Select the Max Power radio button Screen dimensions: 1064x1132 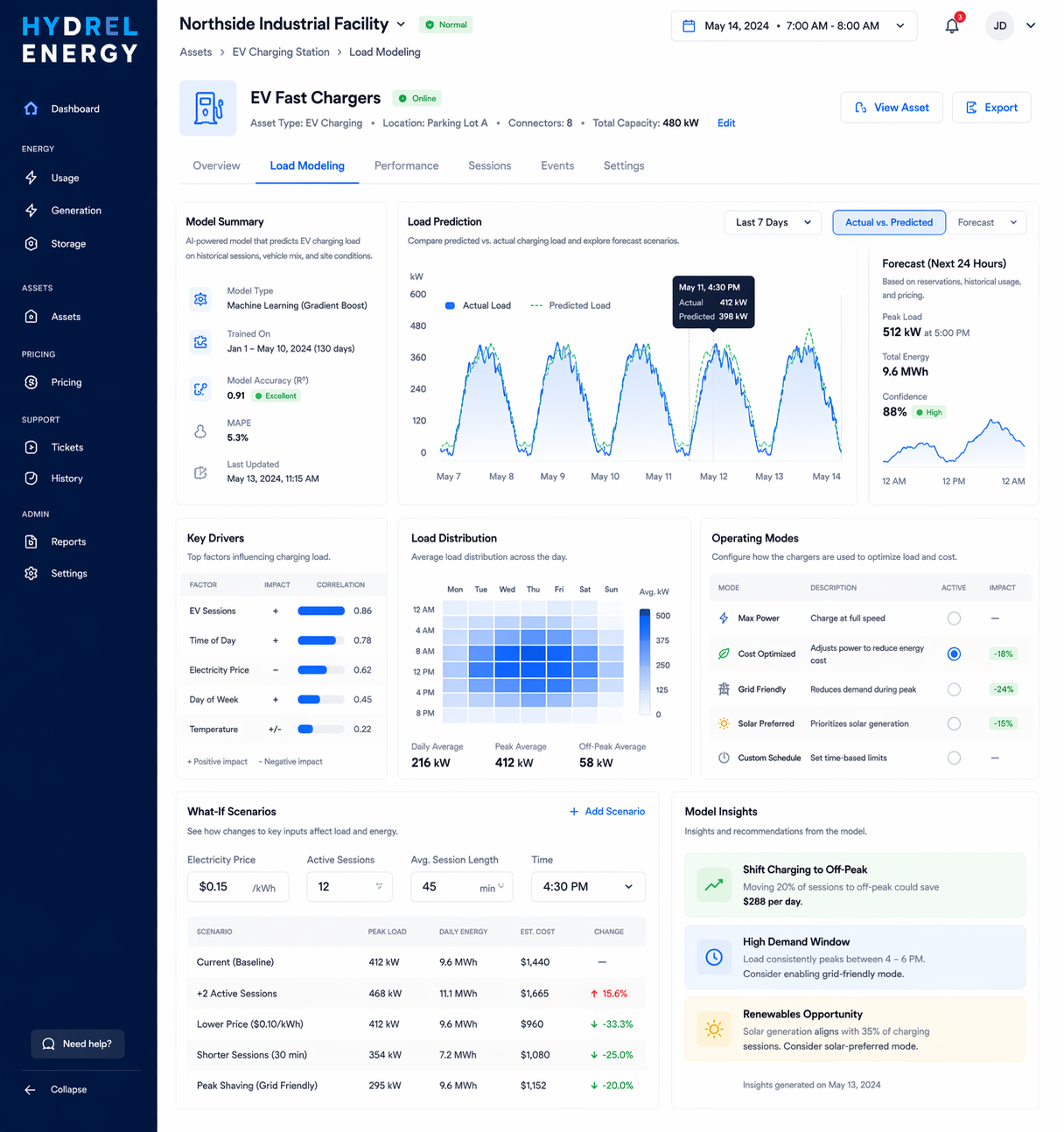click(x=954, y=618)
